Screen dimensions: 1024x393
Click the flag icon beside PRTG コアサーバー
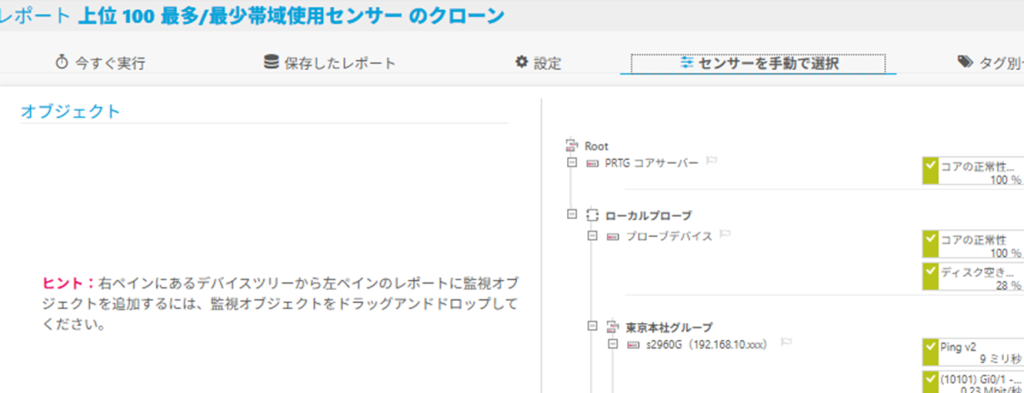[x=712, y=161]
